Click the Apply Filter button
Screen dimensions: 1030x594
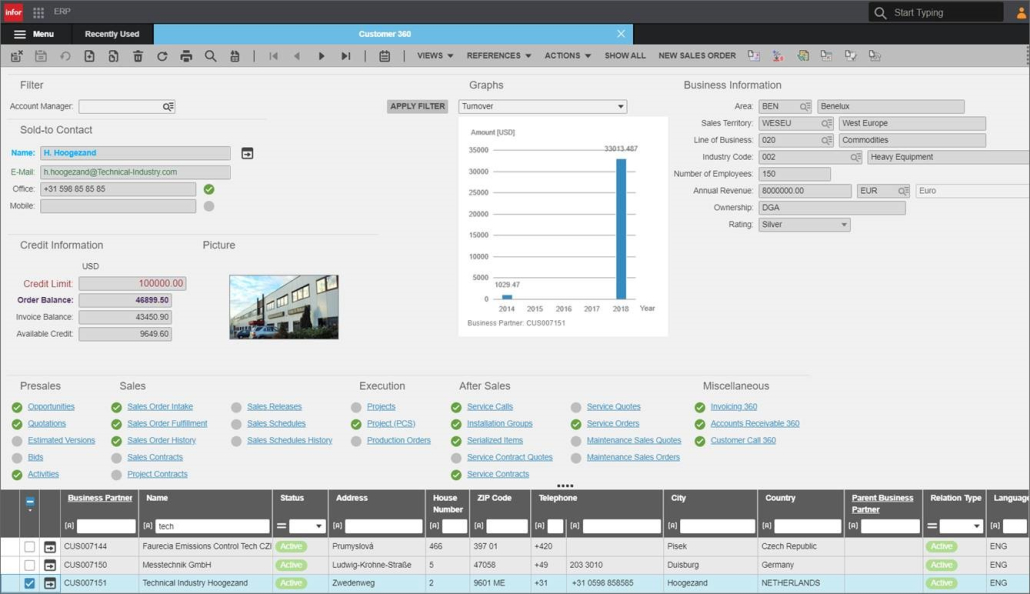[417, 106]
